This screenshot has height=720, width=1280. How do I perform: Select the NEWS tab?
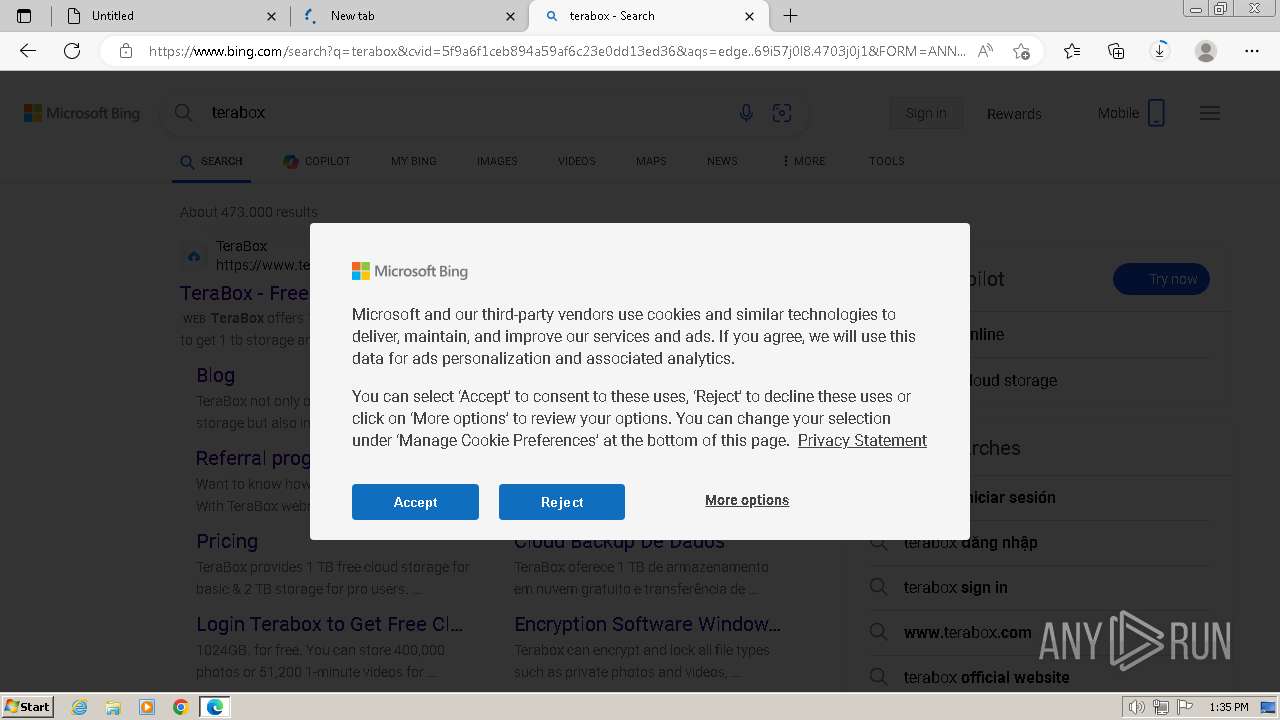click(722, 161)
